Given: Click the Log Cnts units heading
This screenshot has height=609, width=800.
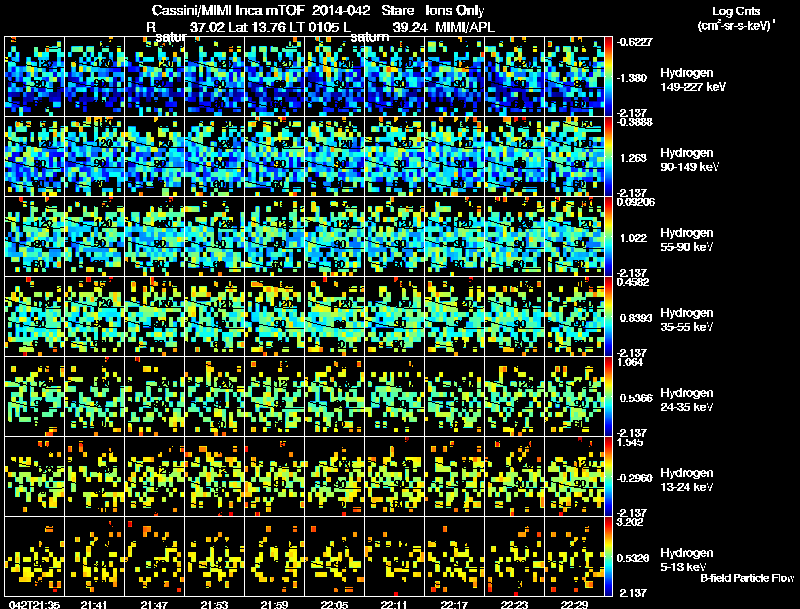Looking at the screenshot, I should coord(737,18).
